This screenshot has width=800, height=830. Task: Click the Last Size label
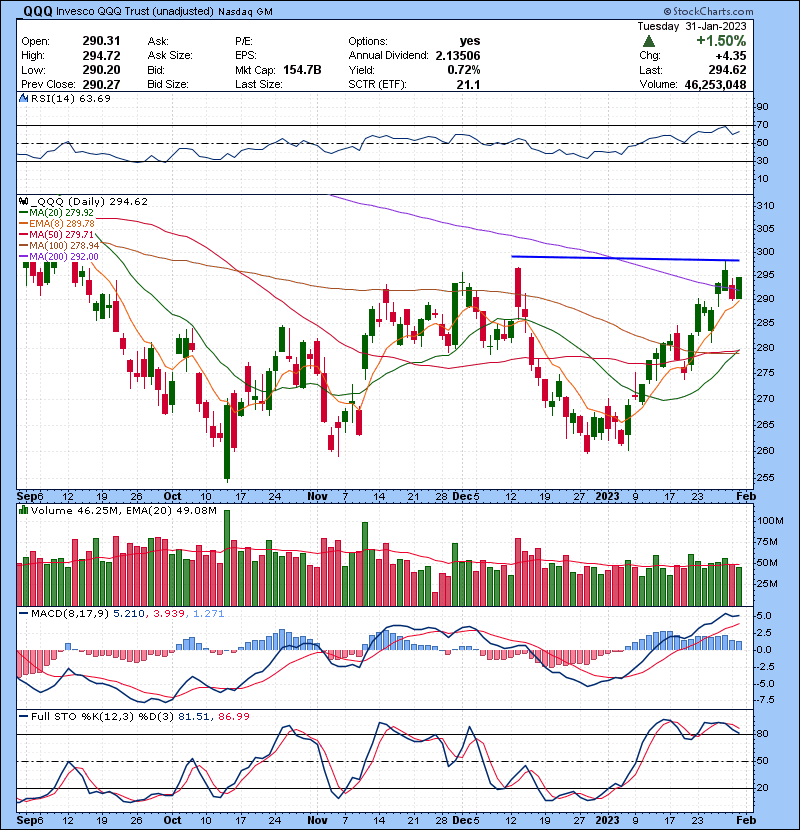coord(258,84)
